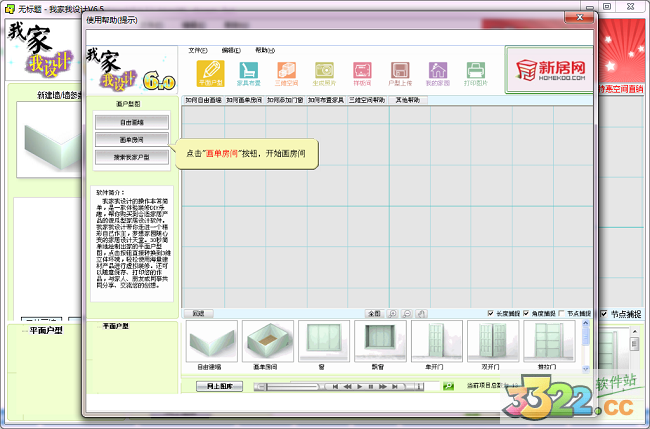Select the 三维空间帮助 help tab
The width and height of the screenshot is (650, 429).
[x=367, y=100]
